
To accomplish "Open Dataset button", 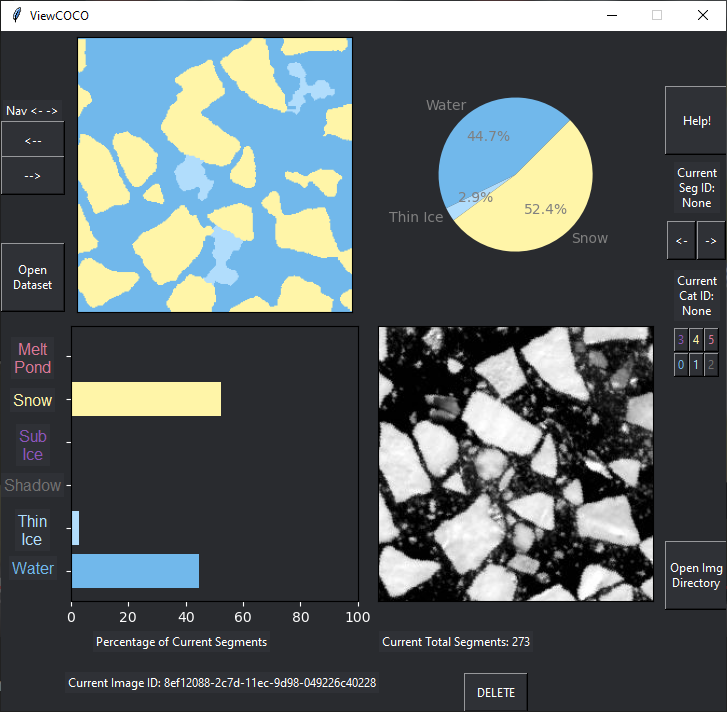I will pyautogui.click(x=32, y=277).
